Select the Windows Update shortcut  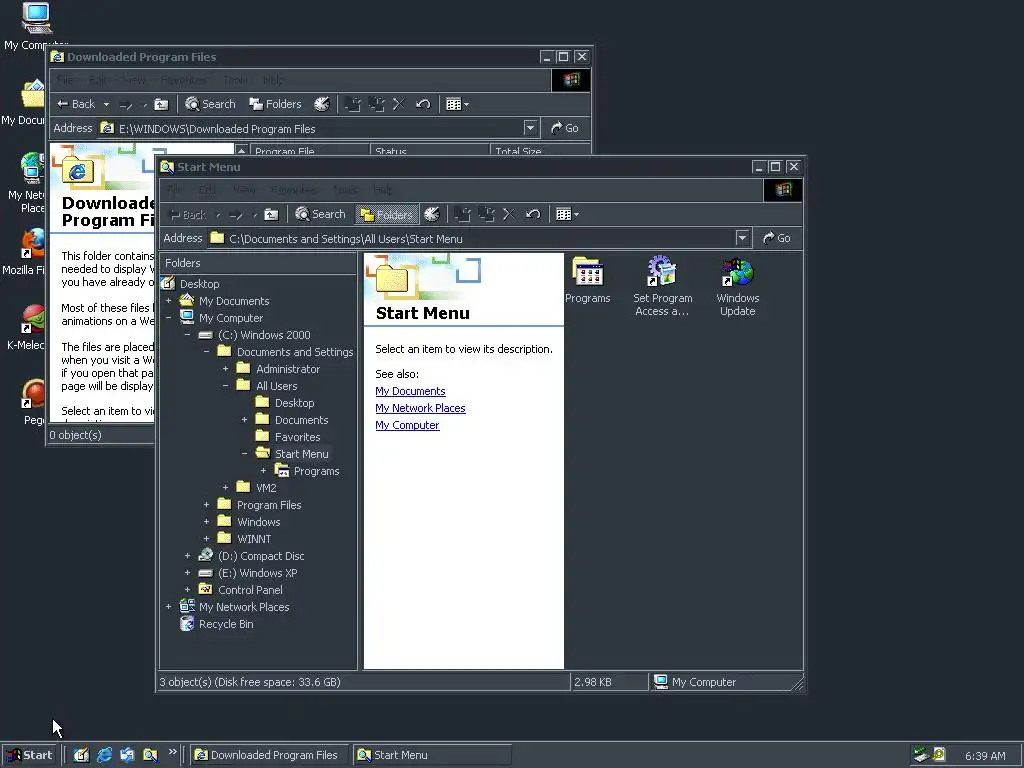click(737, 287)
